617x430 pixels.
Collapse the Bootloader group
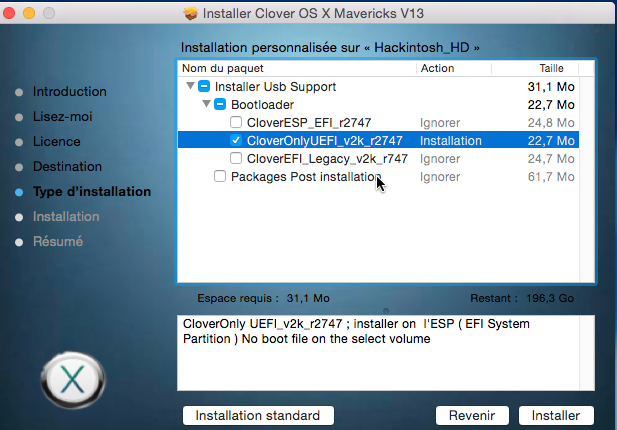pos(206,103)
